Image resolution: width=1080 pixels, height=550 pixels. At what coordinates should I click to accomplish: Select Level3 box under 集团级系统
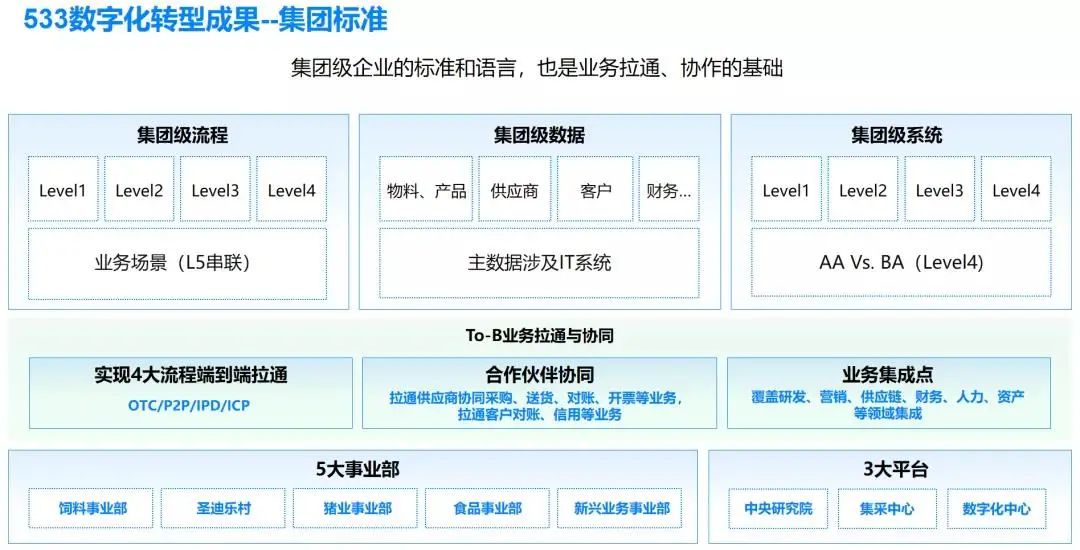[x=939, y=189]
